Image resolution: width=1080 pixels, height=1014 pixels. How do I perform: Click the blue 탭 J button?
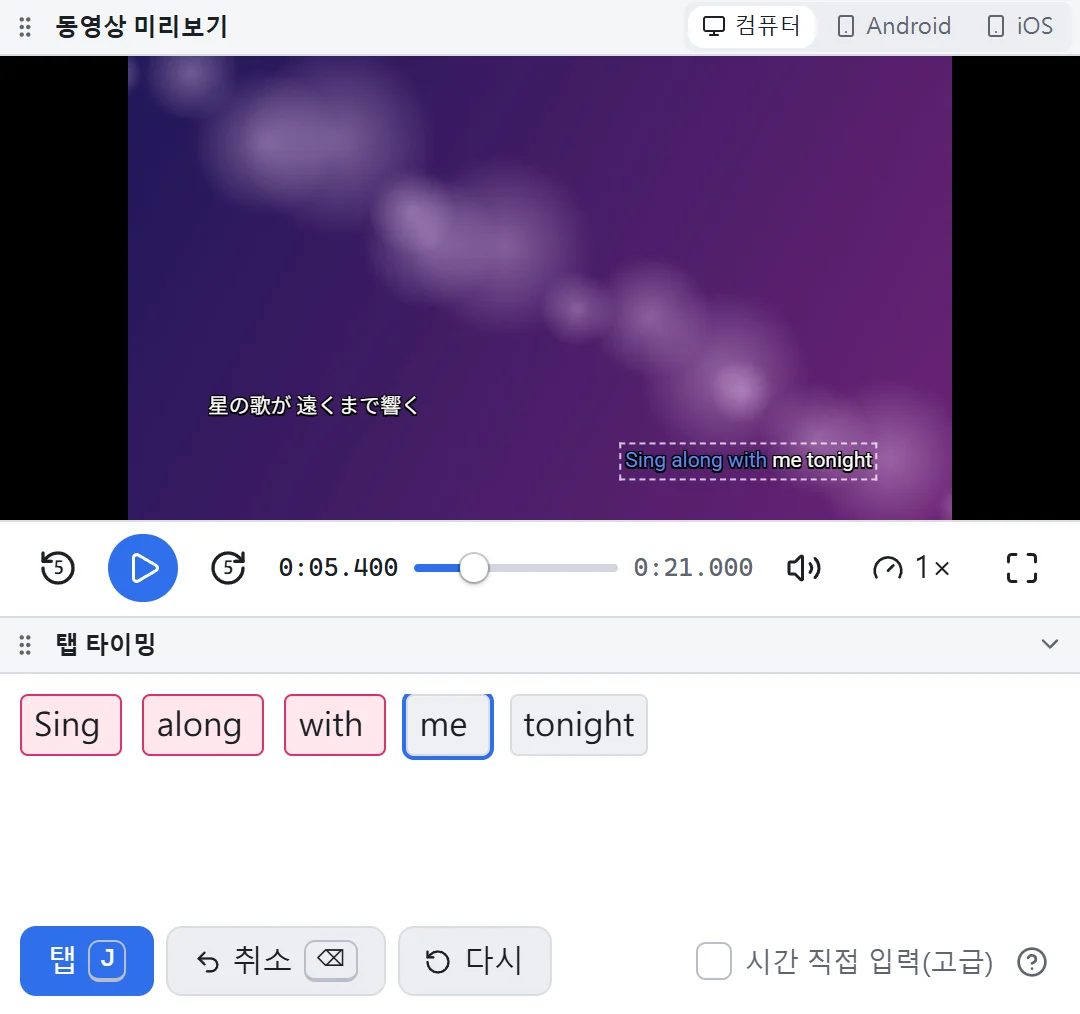[x=87, y=960]
